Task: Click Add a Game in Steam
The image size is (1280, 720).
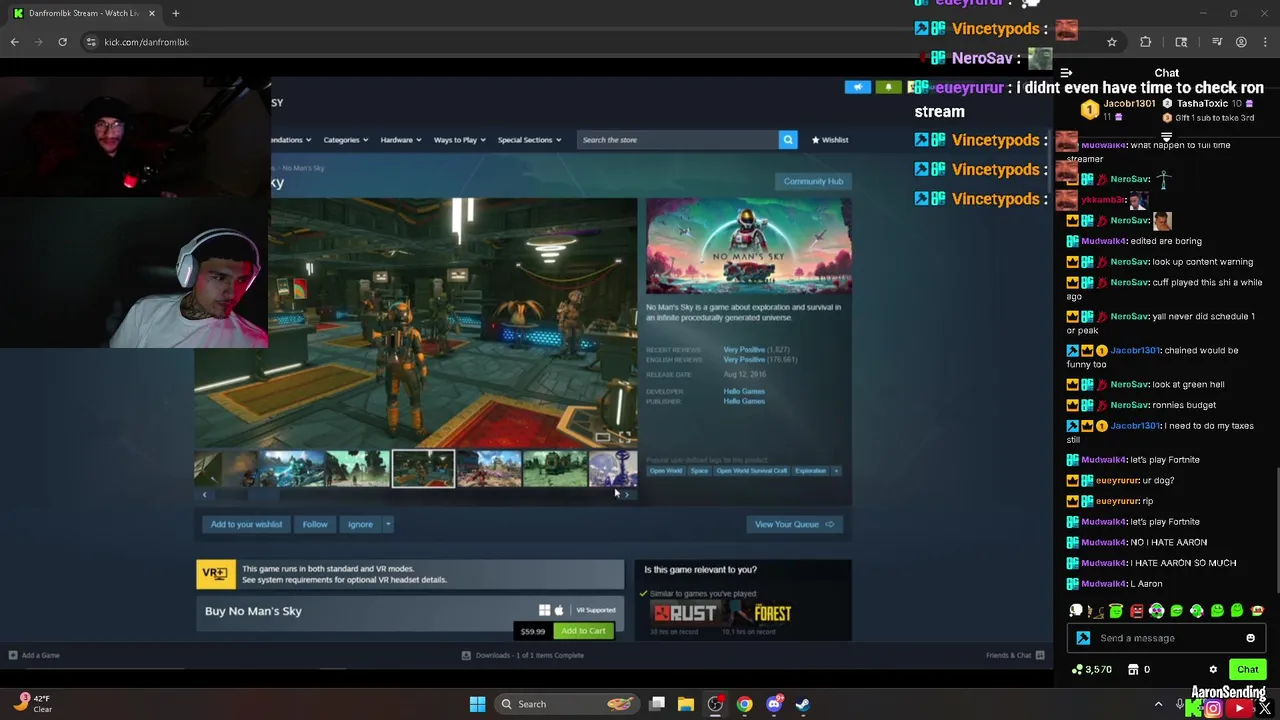Action: coord(34,655)
